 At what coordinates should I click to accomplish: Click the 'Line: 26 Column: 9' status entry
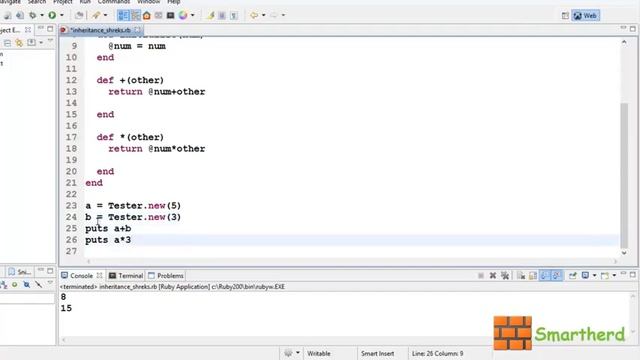(x=438, y=353)
